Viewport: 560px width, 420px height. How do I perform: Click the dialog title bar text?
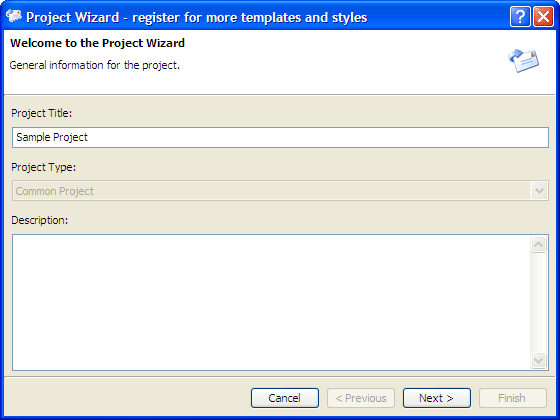196,17
